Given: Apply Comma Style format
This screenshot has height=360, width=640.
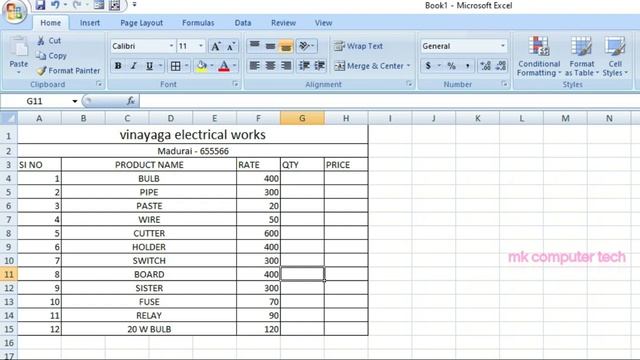Looking at the screenshot, I should 467,66.
